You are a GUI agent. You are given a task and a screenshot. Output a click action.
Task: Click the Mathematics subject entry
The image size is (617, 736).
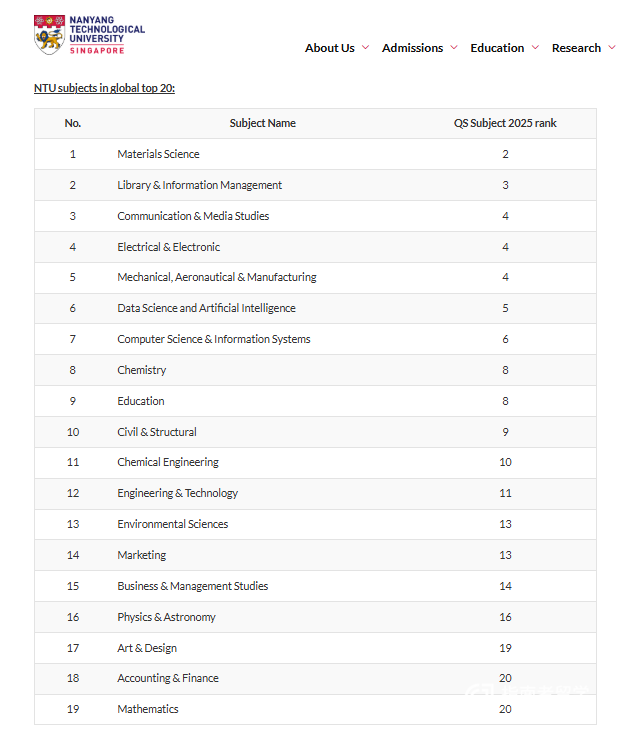(148, 709)
